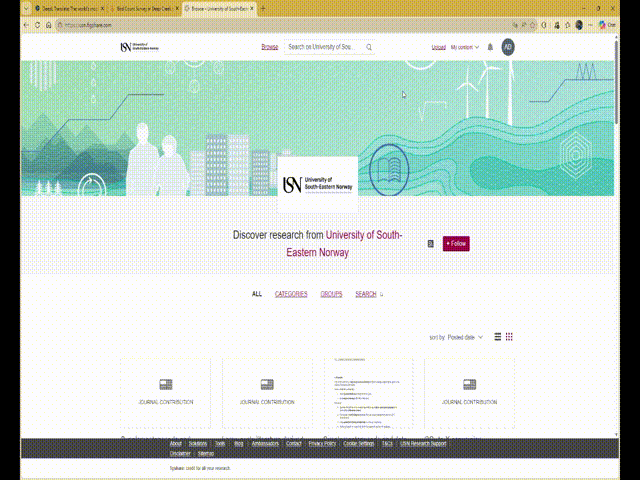Open the Browse link in the header
This screenshot has height=480, width=640.
(x=269, y=47)
